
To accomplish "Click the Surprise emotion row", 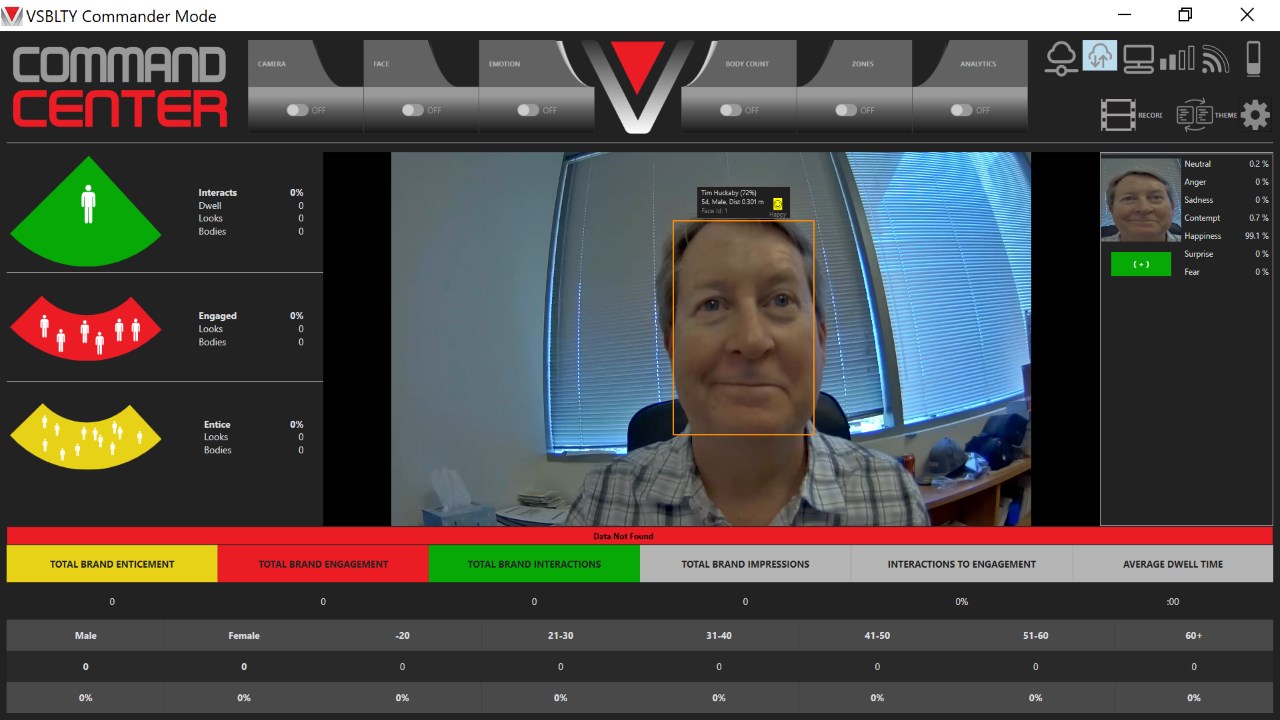I will coord(1226,254).
